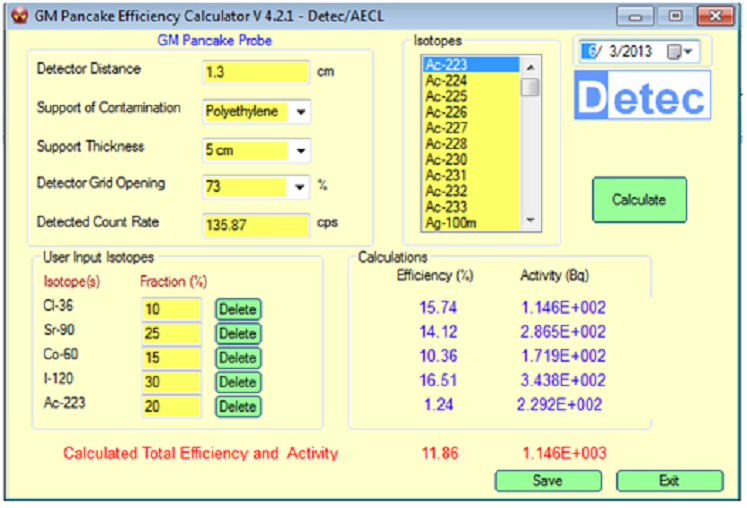
Task: Select Ac-231 in Isotopes list
Action: click(x=471, y=175)
